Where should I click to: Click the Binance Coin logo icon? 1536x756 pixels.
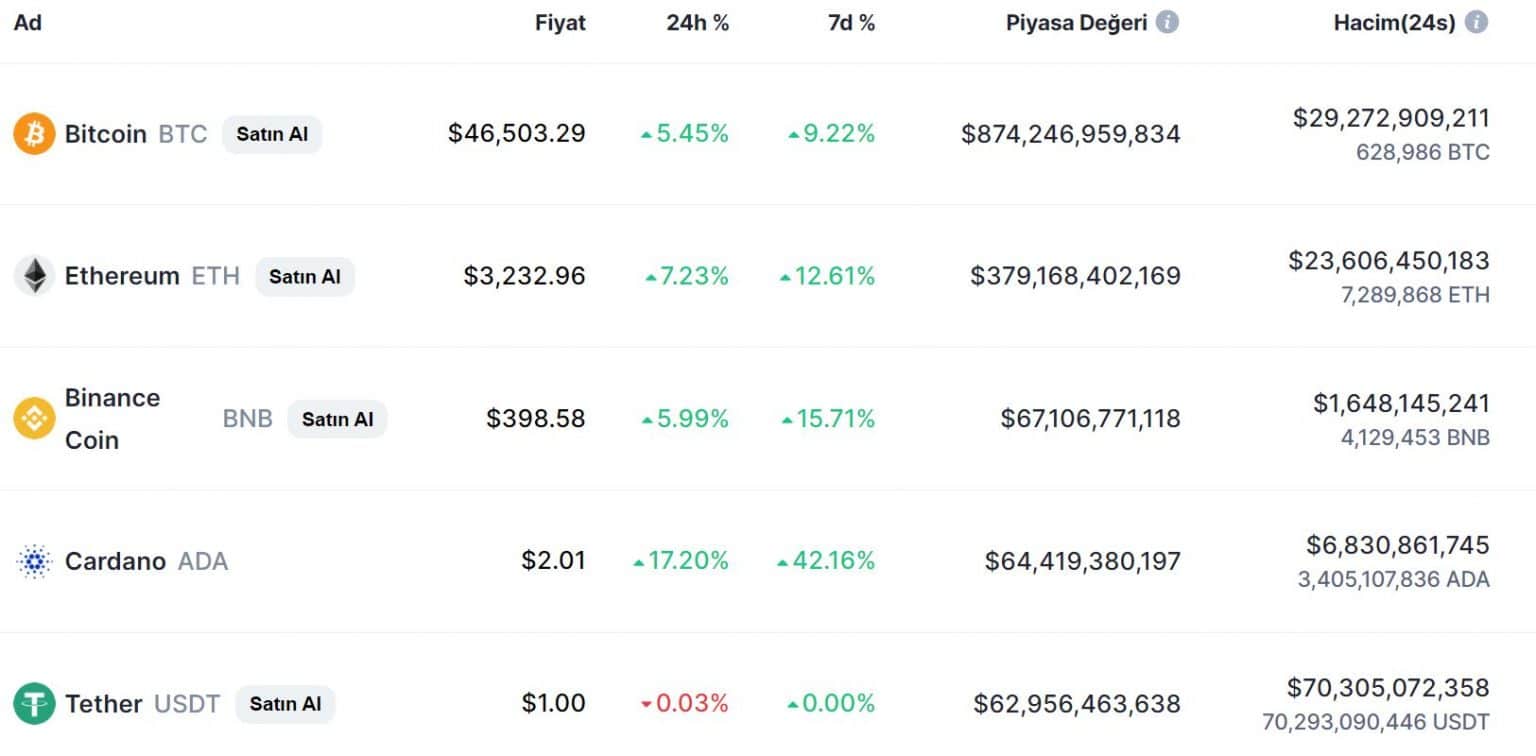34,418
